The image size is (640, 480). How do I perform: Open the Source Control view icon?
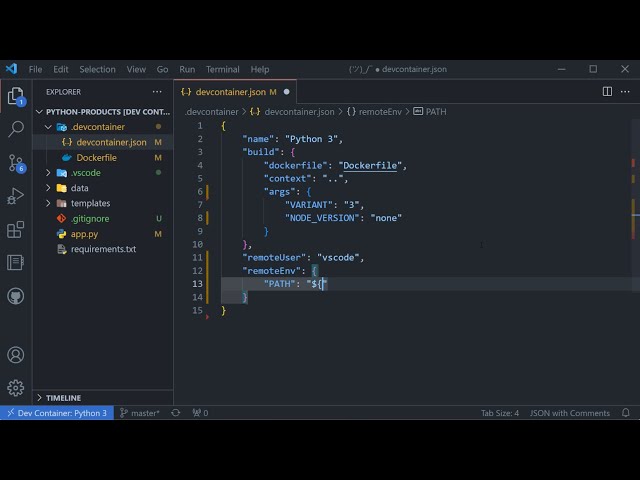[16, 163]
